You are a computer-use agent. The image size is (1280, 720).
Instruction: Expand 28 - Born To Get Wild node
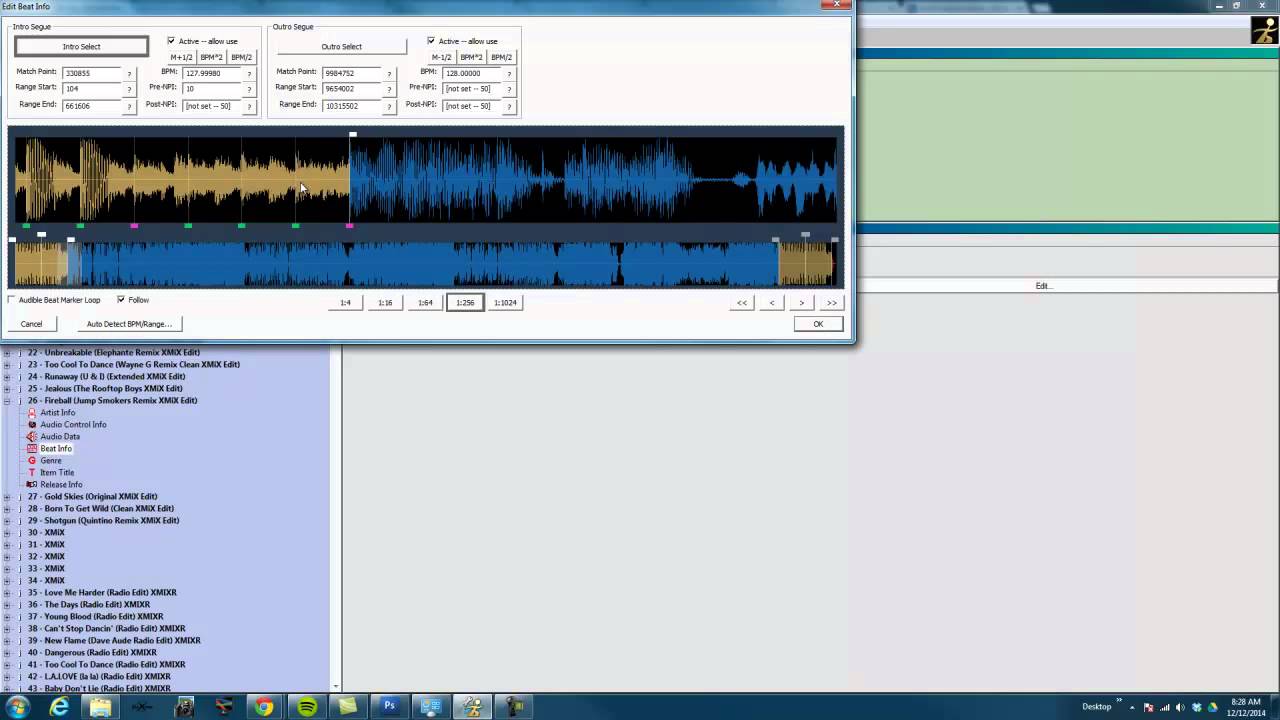pos(7,508)
